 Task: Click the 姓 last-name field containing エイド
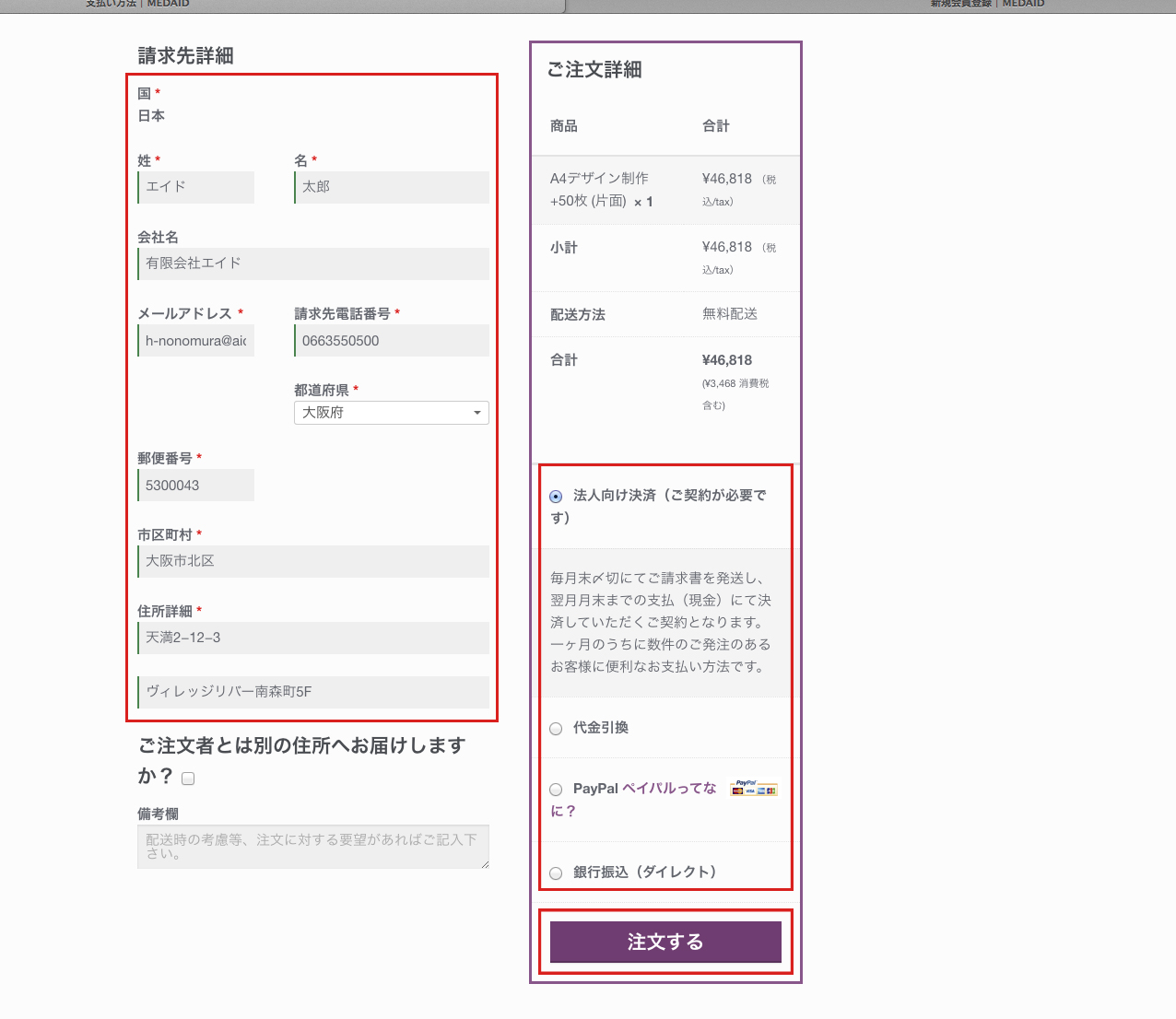pos(195,187)
